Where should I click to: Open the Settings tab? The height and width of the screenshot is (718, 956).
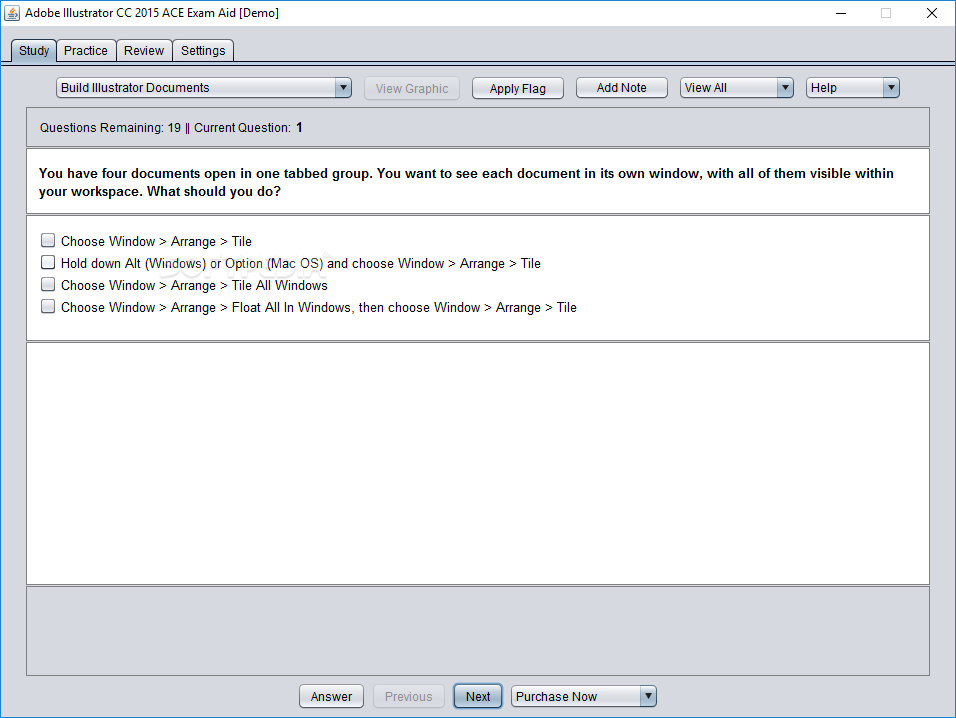[203, 51]
